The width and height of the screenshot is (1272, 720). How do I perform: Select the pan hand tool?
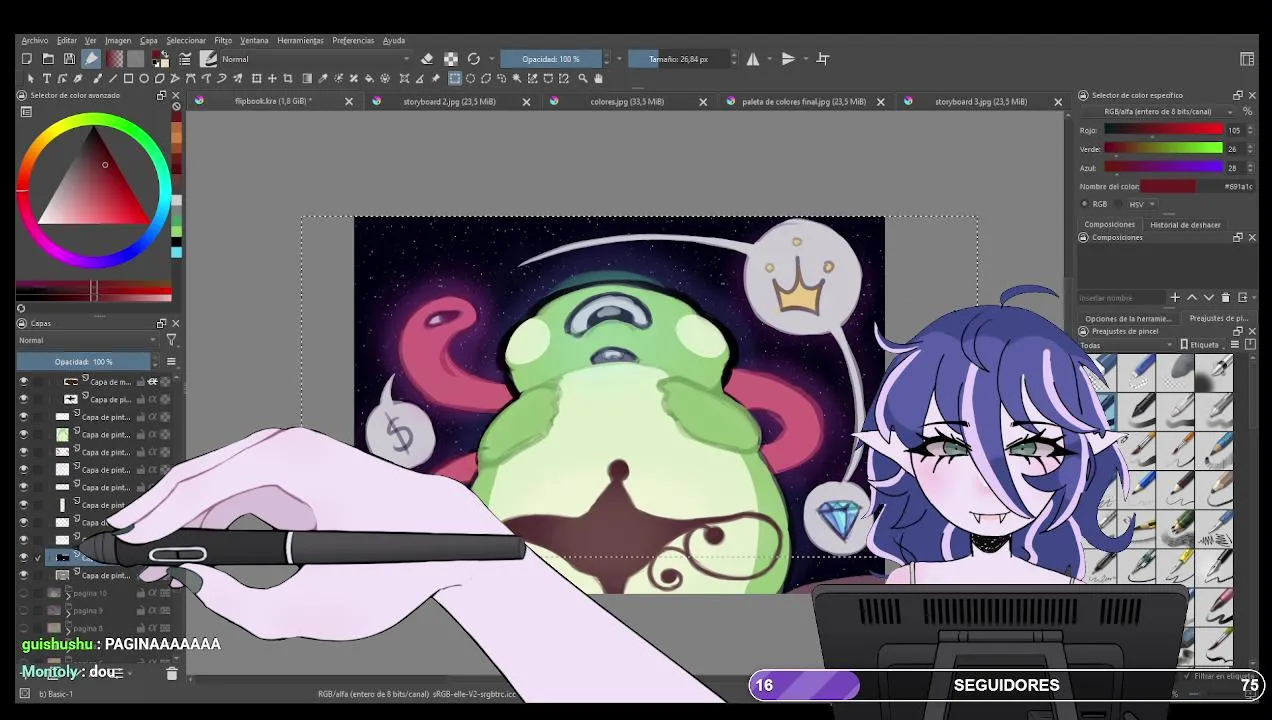click(x=598, y=78)
